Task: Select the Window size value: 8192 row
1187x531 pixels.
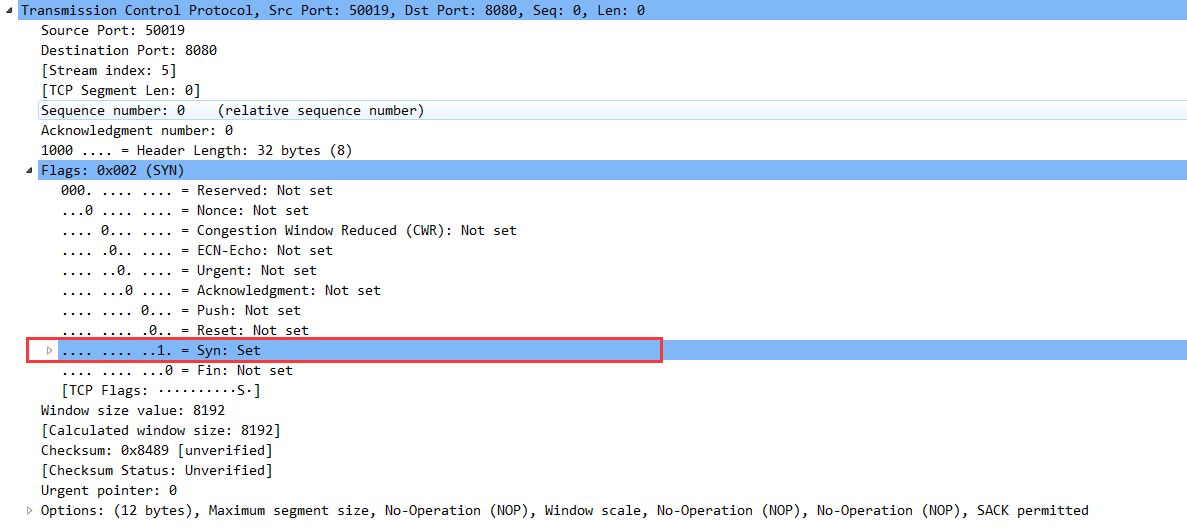Action: click(x=132, y=411)
